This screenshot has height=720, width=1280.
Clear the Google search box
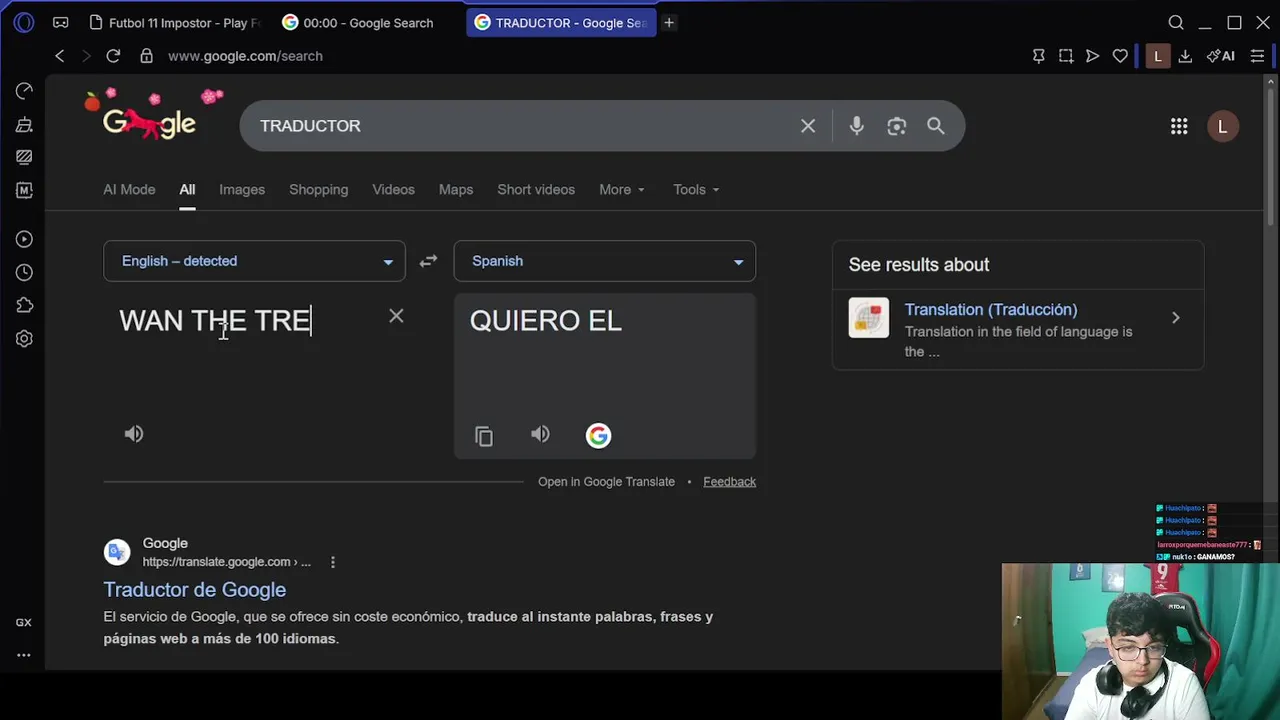pyautogui.click(x=808, y=126)
